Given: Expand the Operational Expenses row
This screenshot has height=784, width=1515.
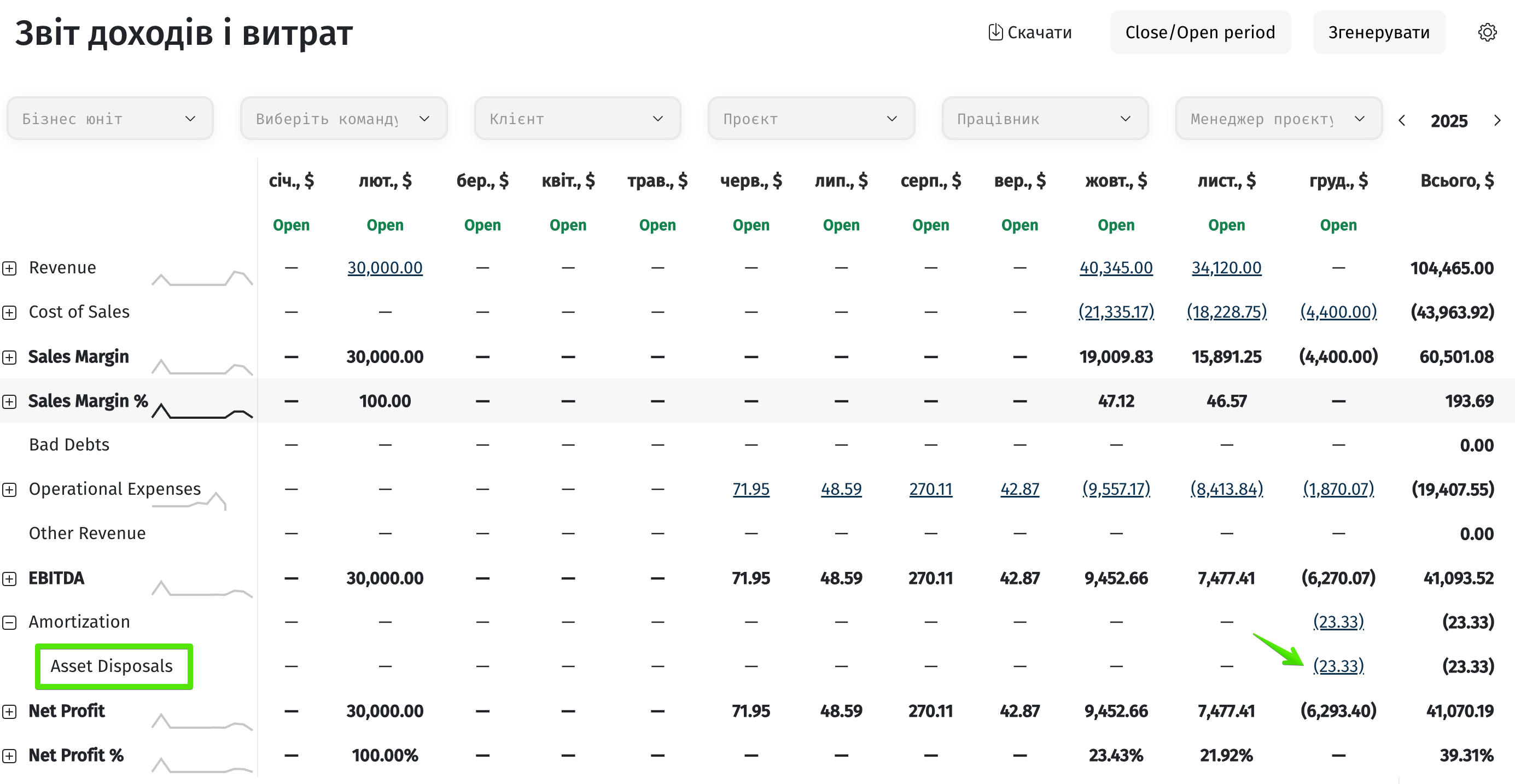Looking at the screenshot, I should pos(9,489).
